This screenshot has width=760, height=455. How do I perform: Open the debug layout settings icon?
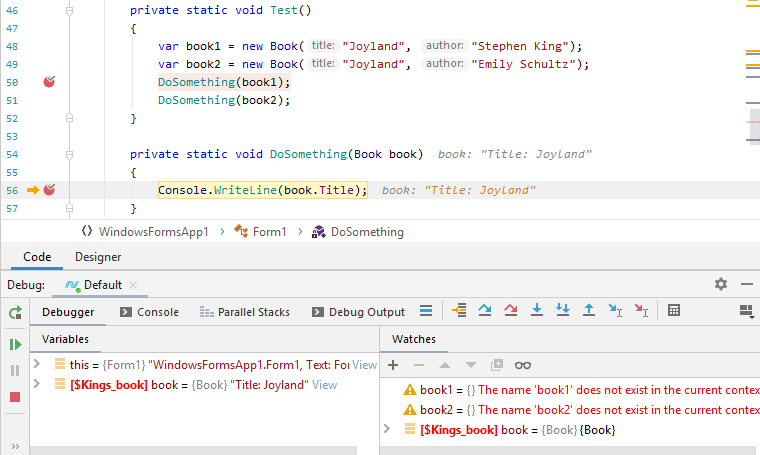pyautogui.click(x=746, y=311)
